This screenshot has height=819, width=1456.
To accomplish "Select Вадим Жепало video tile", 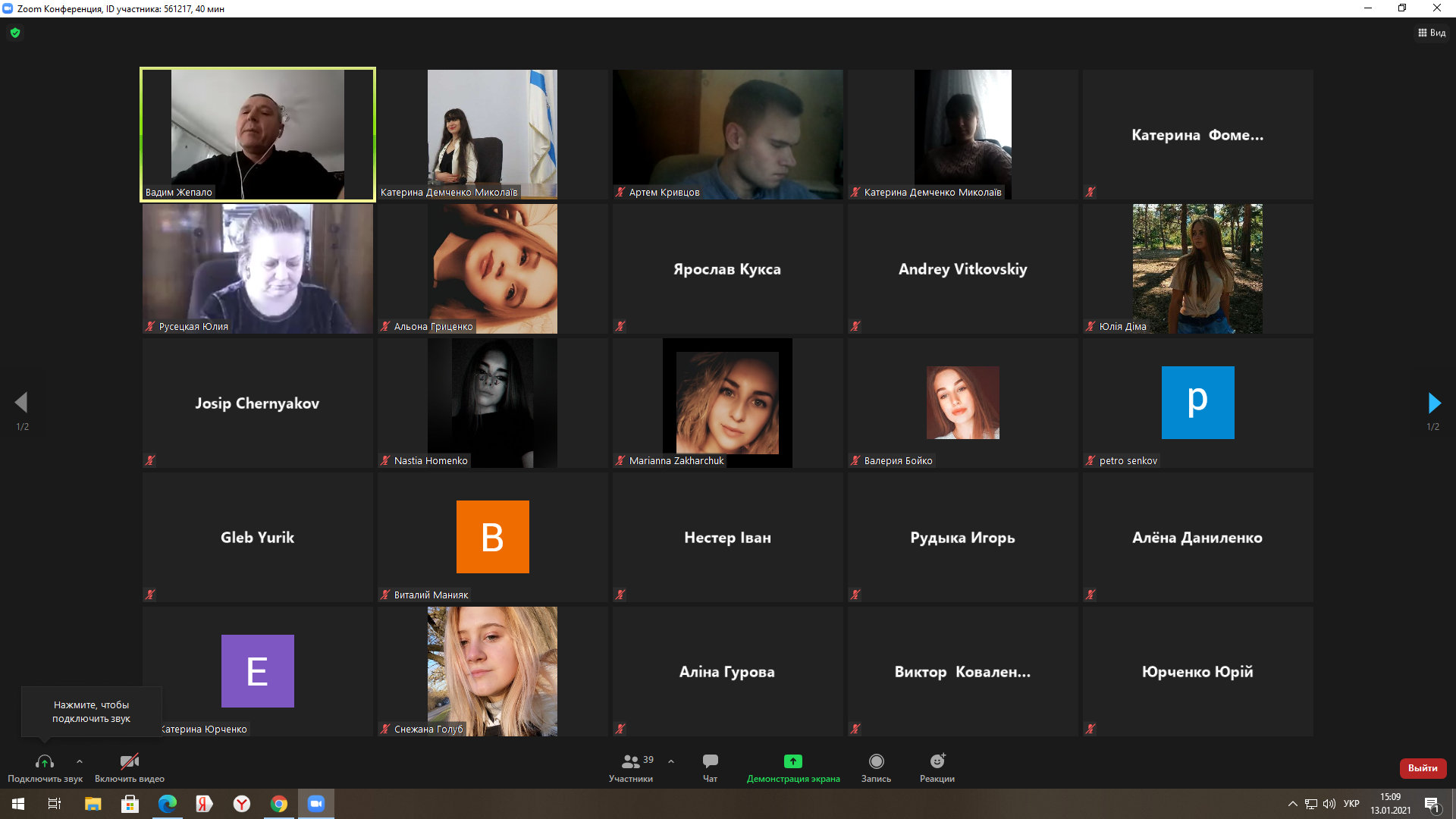I will 258,134.
